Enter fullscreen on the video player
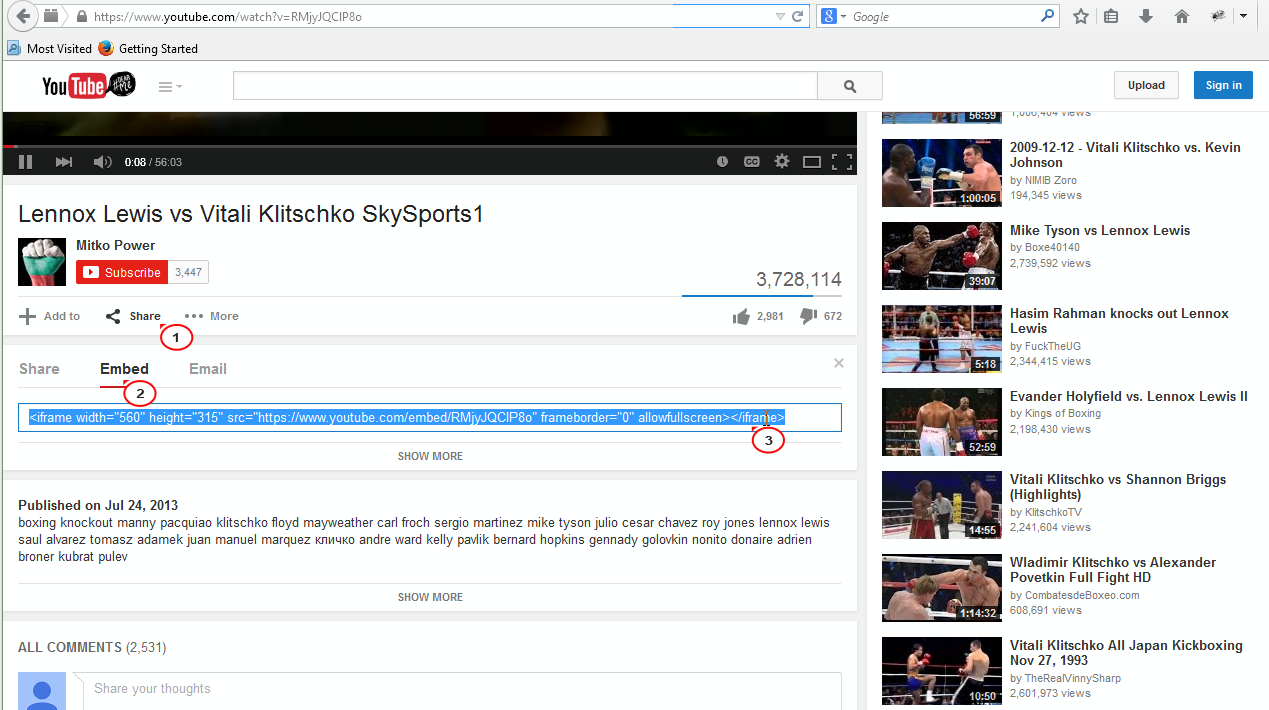Image resolution: width=1269 pixels, height=710 pixels. click(842, 161)
